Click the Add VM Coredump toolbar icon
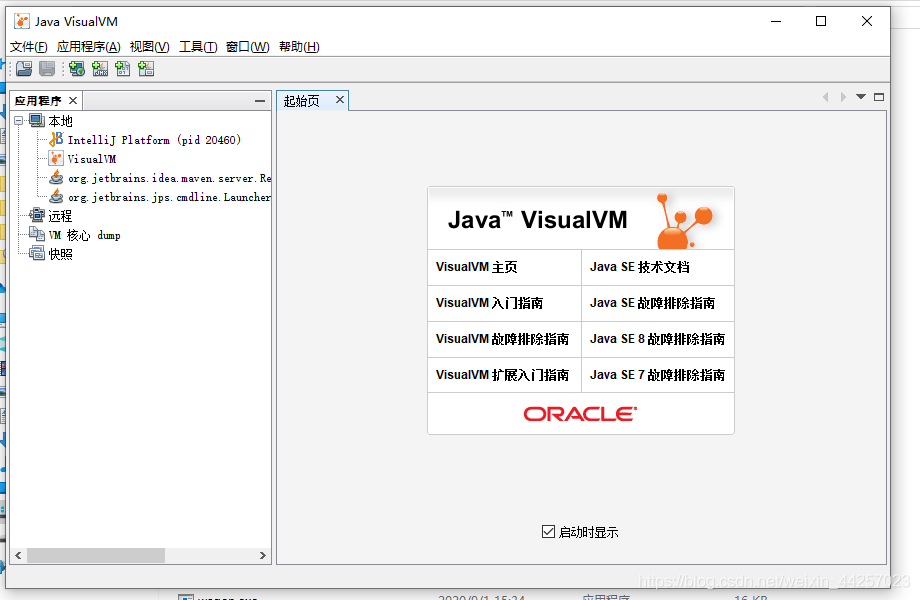The image size is (920, 600). (x=123, y=69)
